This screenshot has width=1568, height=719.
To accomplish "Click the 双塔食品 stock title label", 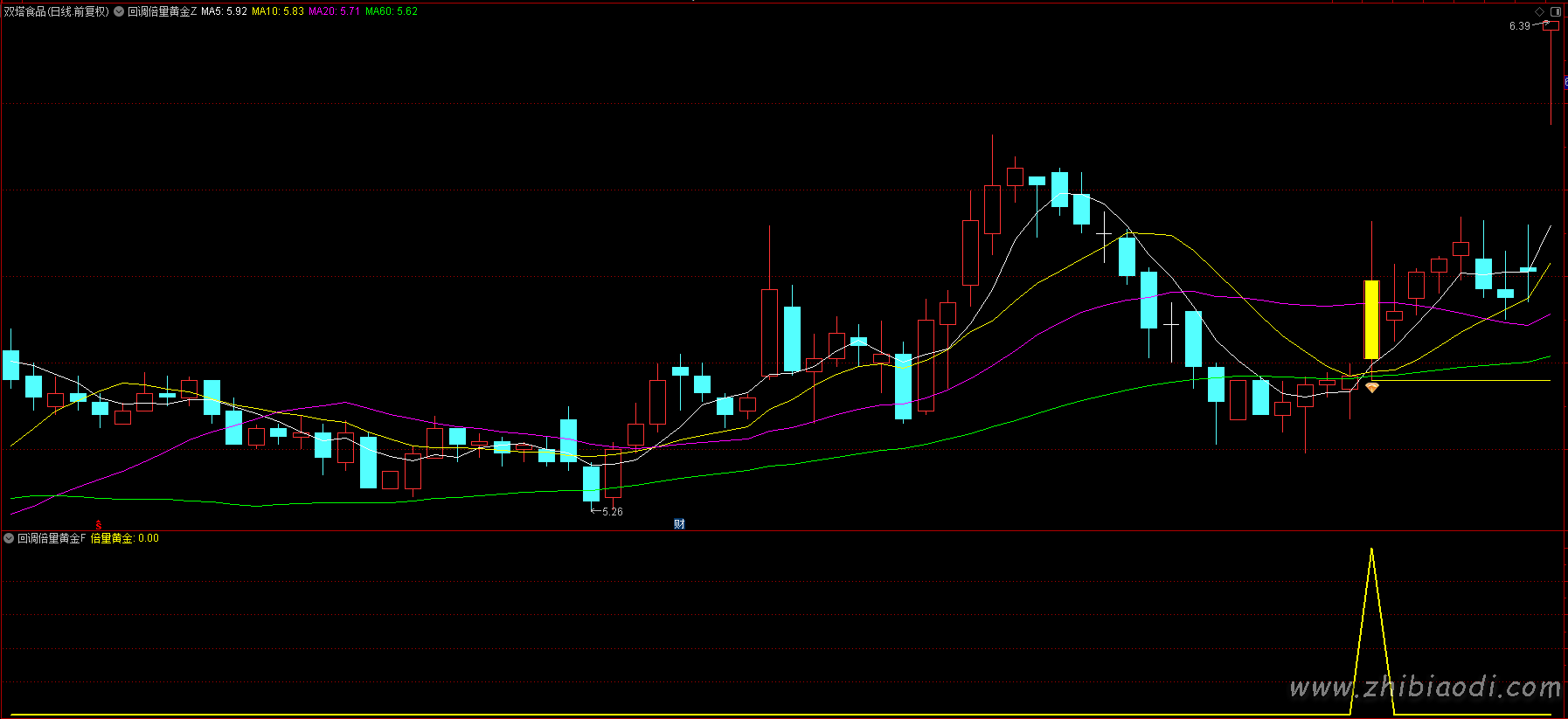I will pyautogui.click(x=57, y=11).
